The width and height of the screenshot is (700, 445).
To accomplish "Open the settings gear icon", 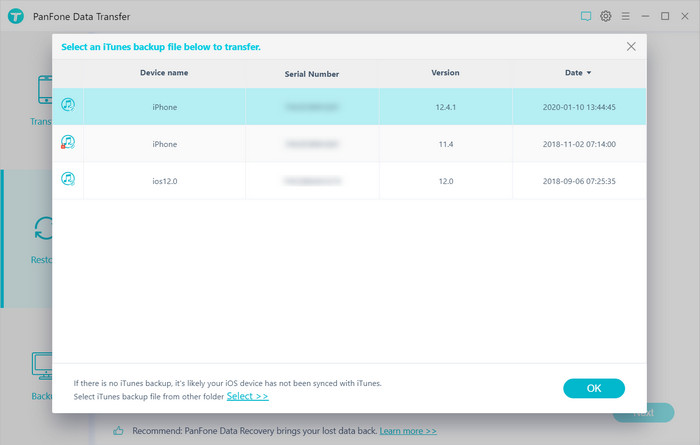I will pyautogui.click(x=605, y=16).
